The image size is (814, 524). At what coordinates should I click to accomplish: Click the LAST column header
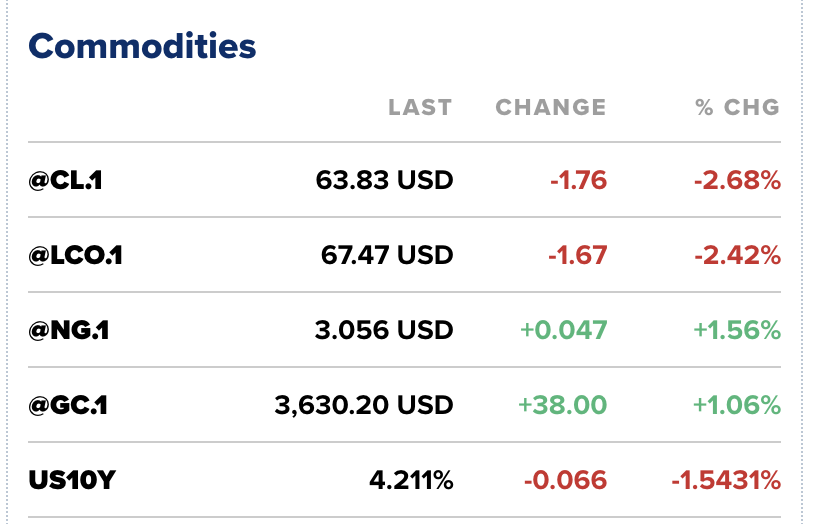click(x=420, y=107)
